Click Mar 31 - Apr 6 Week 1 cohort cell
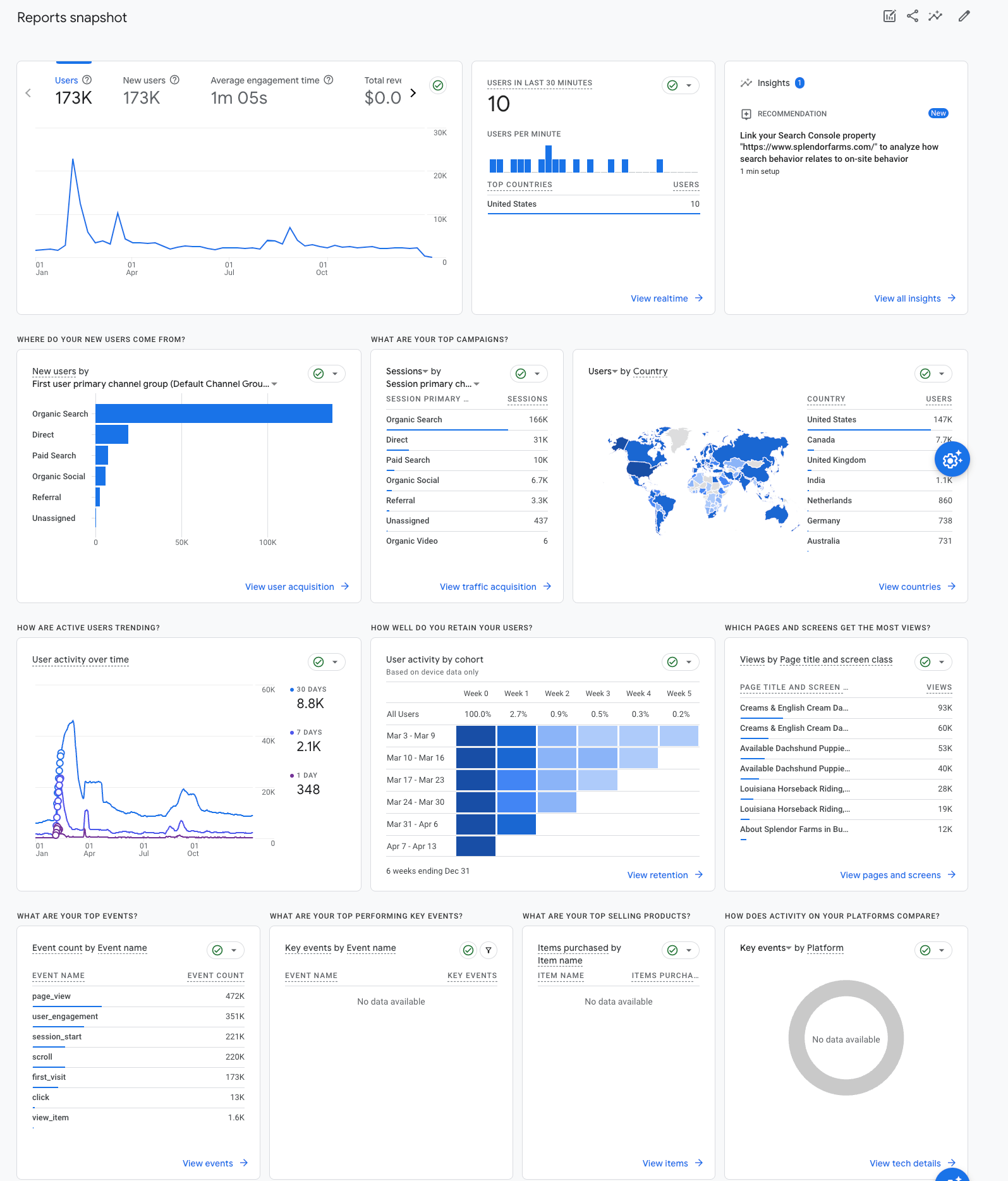Image resolution: width=1008 pixels, height=1181 pixels. 516,824
